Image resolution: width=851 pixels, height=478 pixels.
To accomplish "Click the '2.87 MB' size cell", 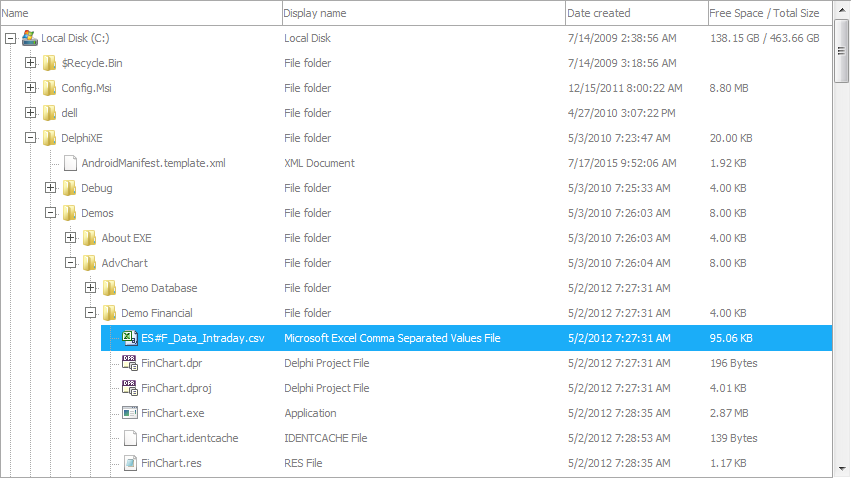I will click(729, 413).
